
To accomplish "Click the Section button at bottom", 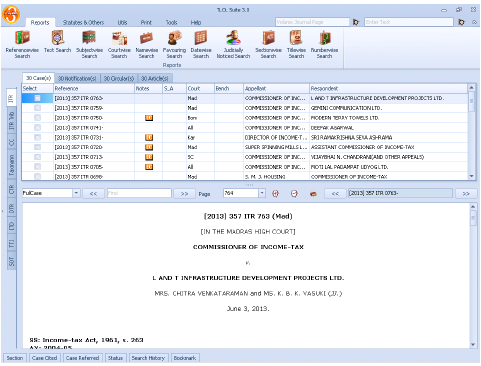I will pos(15,358).
